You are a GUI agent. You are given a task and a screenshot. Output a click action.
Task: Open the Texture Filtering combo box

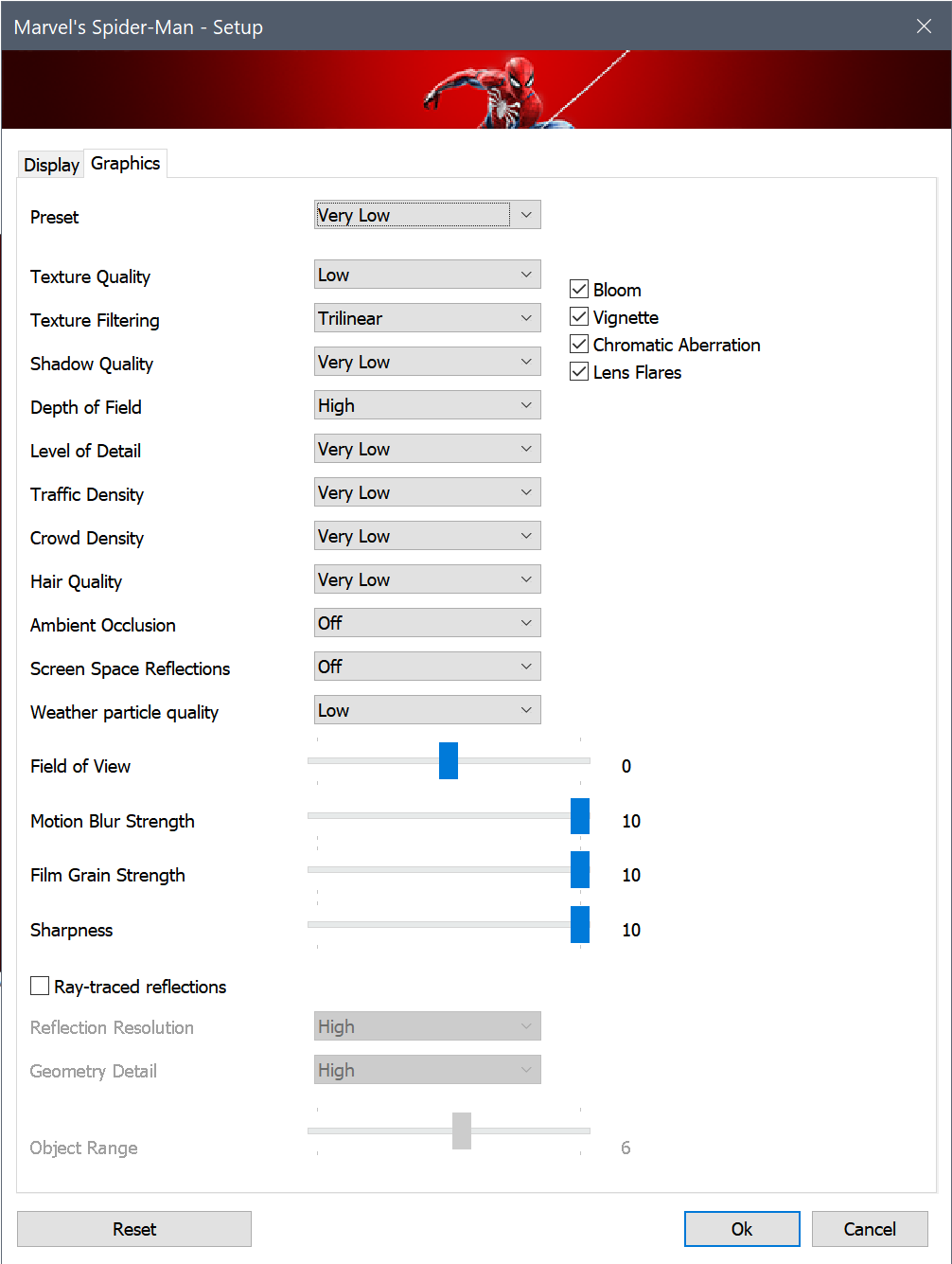coord(428,318)
